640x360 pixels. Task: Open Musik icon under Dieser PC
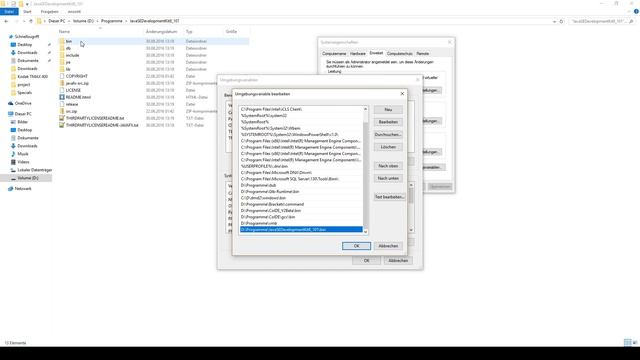[x=13, y=154]
